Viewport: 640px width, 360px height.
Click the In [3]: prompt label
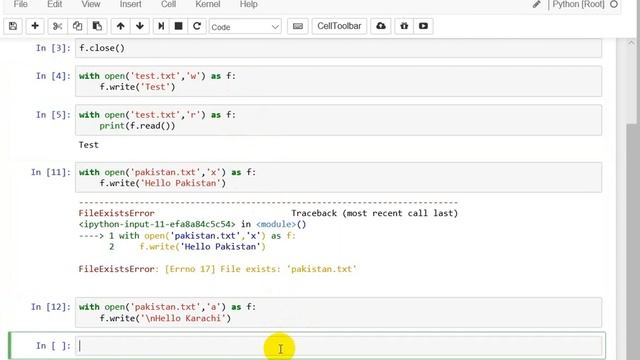tap(53, 48)
